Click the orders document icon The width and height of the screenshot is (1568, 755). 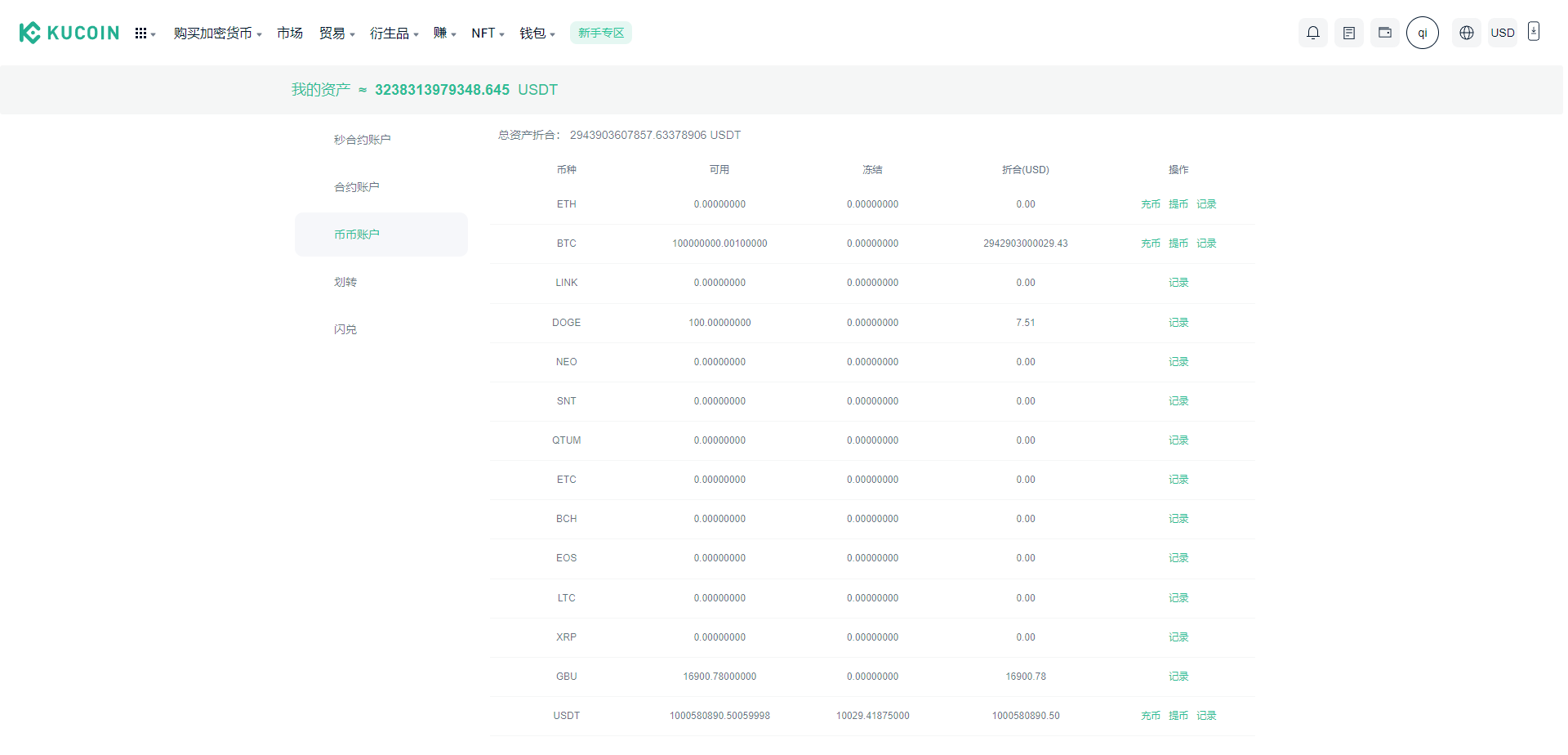click(1348, 33)
